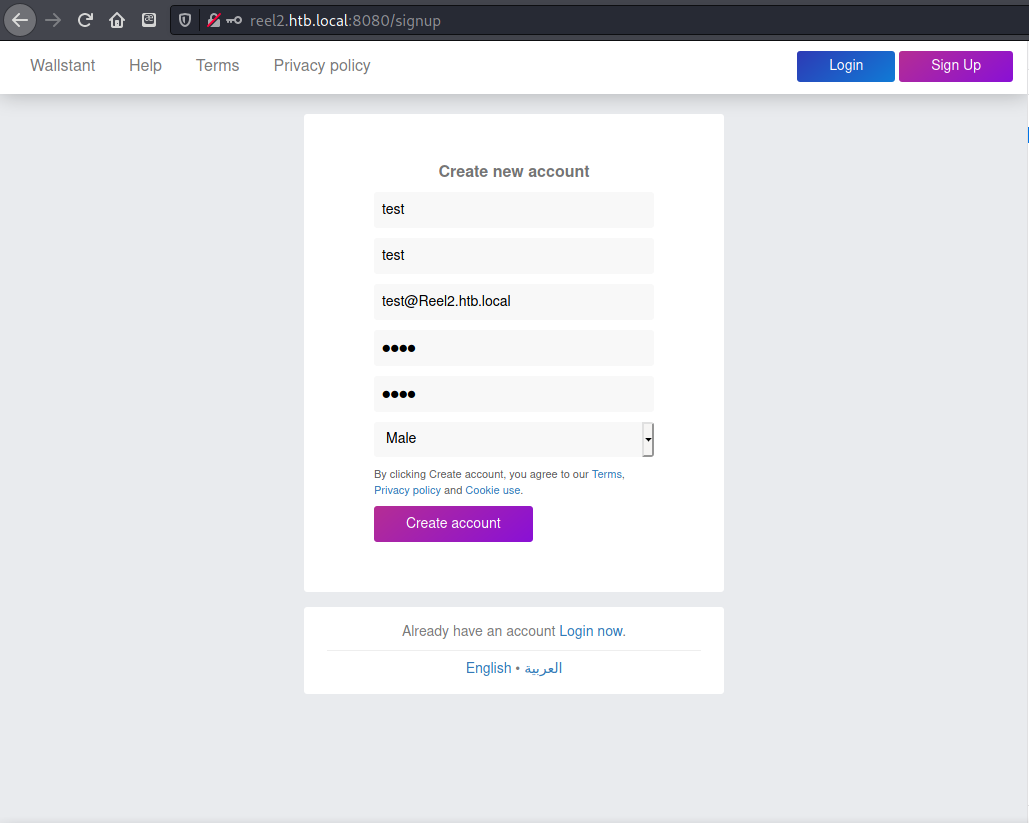Follow the Login now link
Screen dimensions: 1029x823
591,631
